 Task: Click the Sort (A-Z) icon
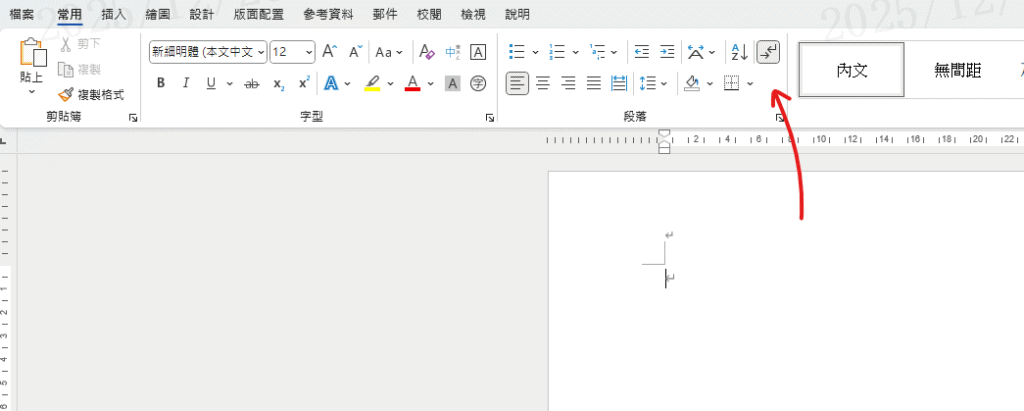point(738,51)
